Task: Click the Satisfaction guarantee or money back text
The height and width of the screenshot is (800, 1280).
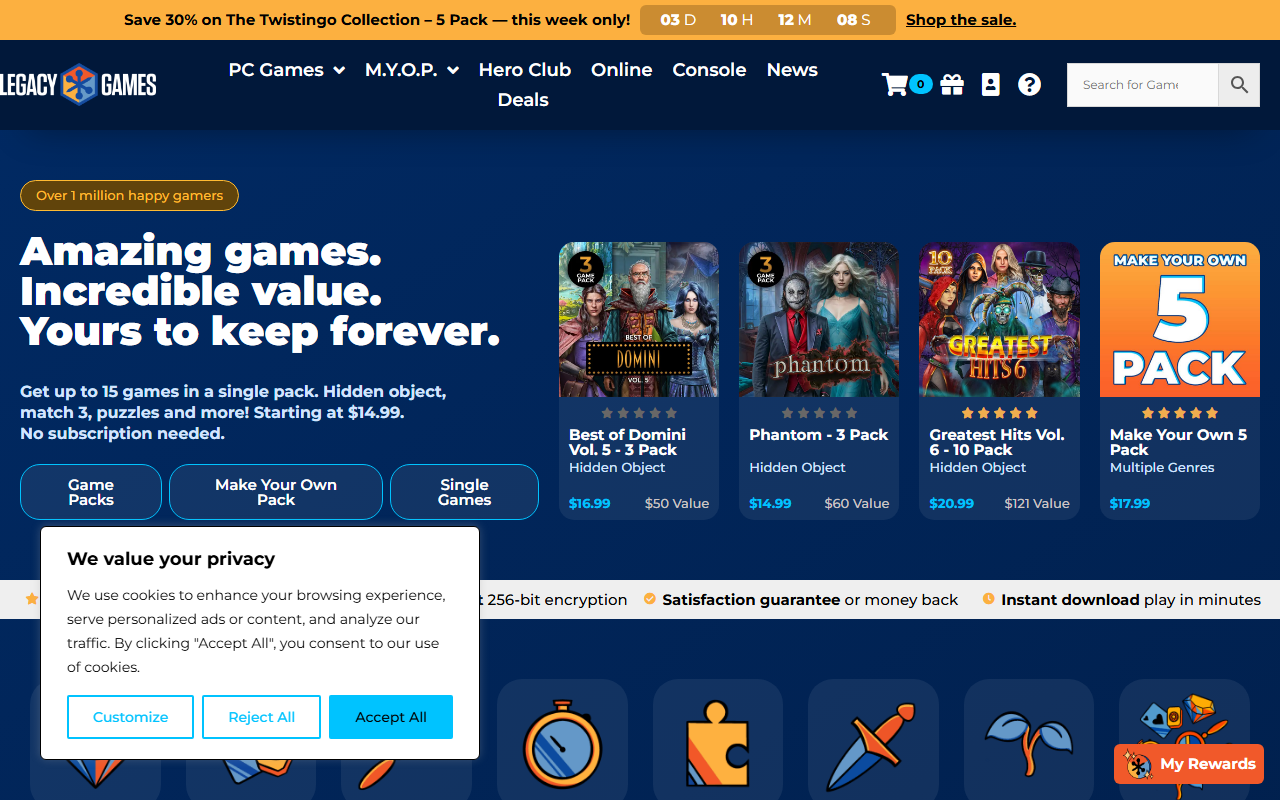Action: pos(810,600)
